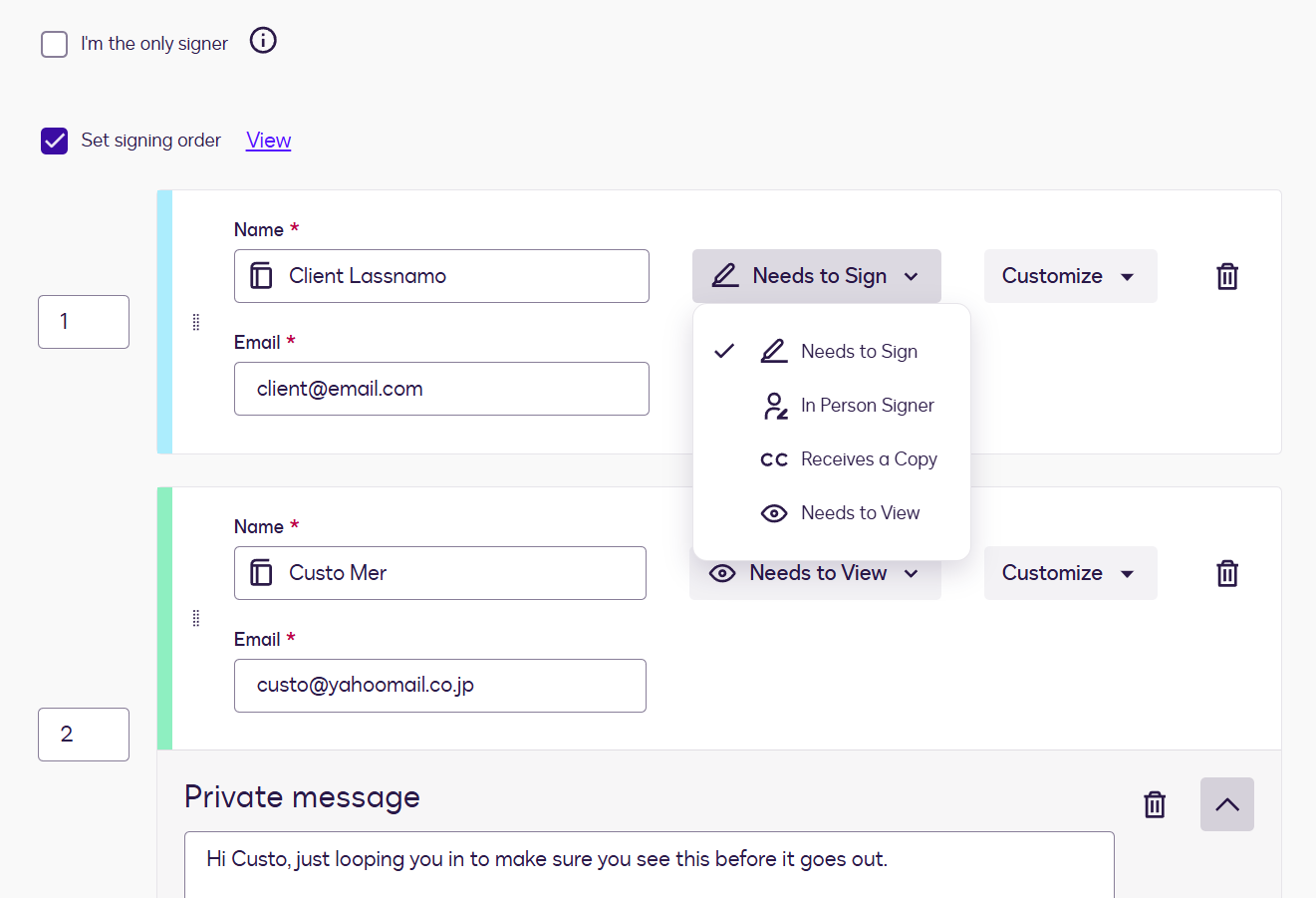Open address book icon for Custo Mer
The image size is (1316, 898).
261,573
